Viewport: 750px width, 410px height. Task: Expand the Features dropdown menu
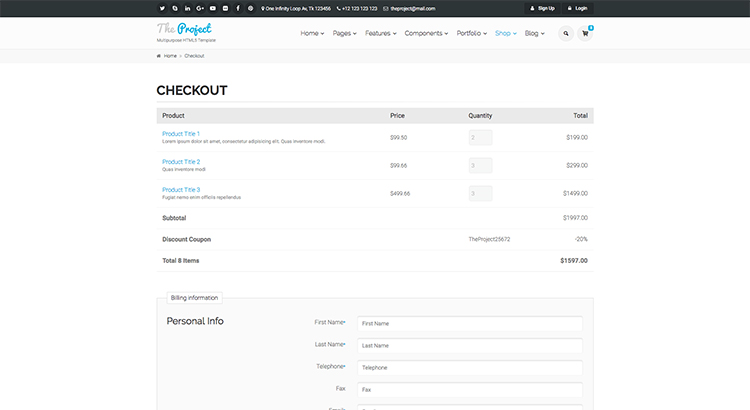click(x=380, y=33)
